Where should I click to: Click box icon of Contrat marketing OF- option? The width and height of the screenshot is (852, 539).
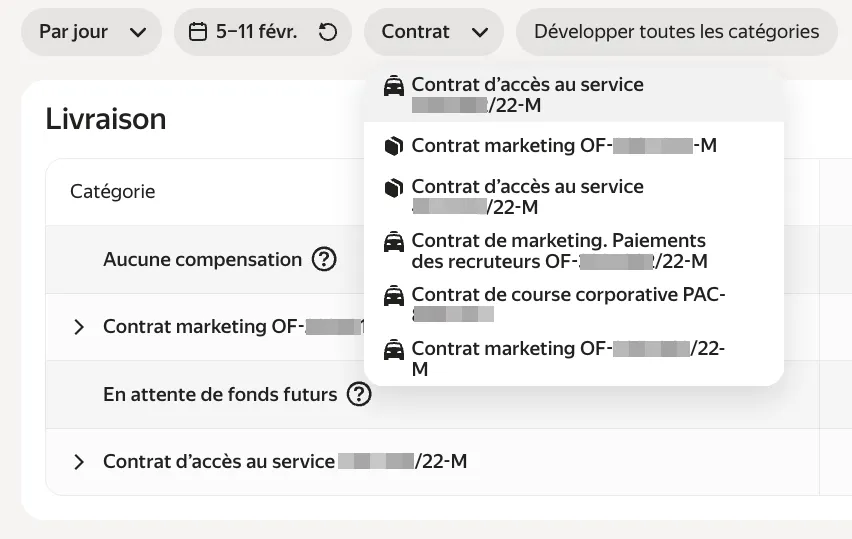click(x=394, y=146)
